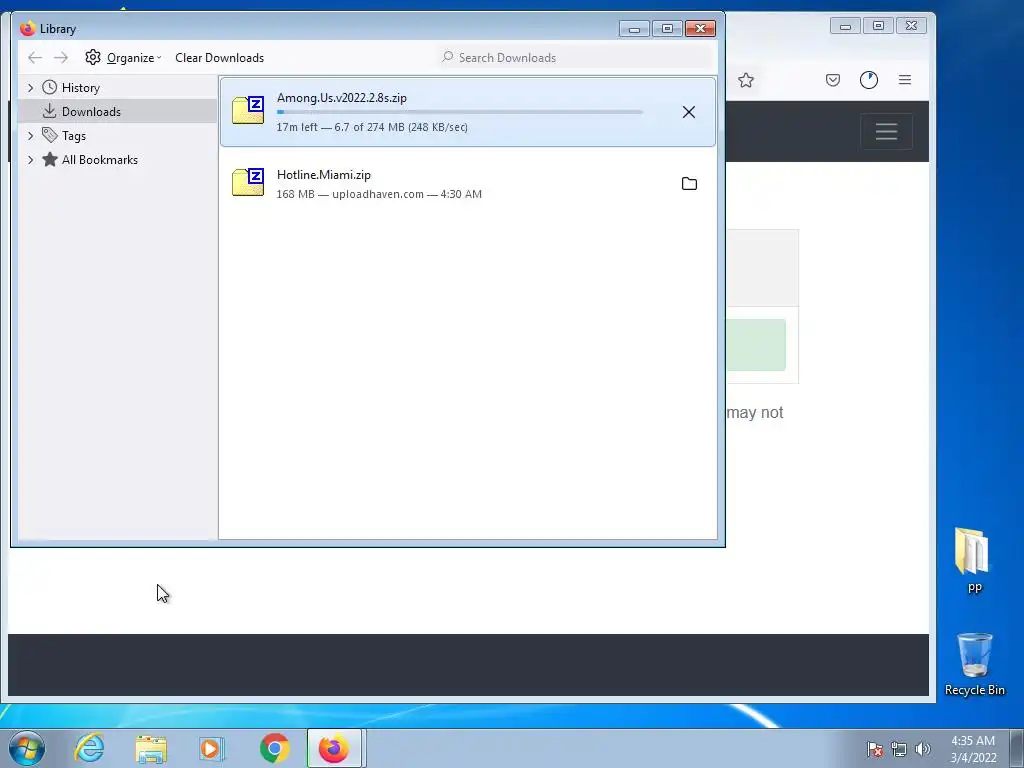Open volume control in system tray
The height and width of the screenshot is (768, 1024).
(x=923, y=749)
